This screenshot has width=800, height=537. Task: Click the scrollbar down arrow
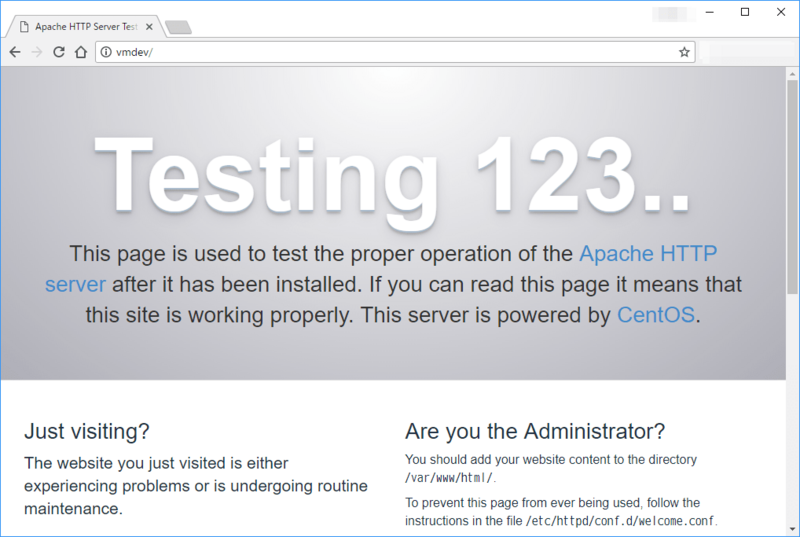(792, 529)
